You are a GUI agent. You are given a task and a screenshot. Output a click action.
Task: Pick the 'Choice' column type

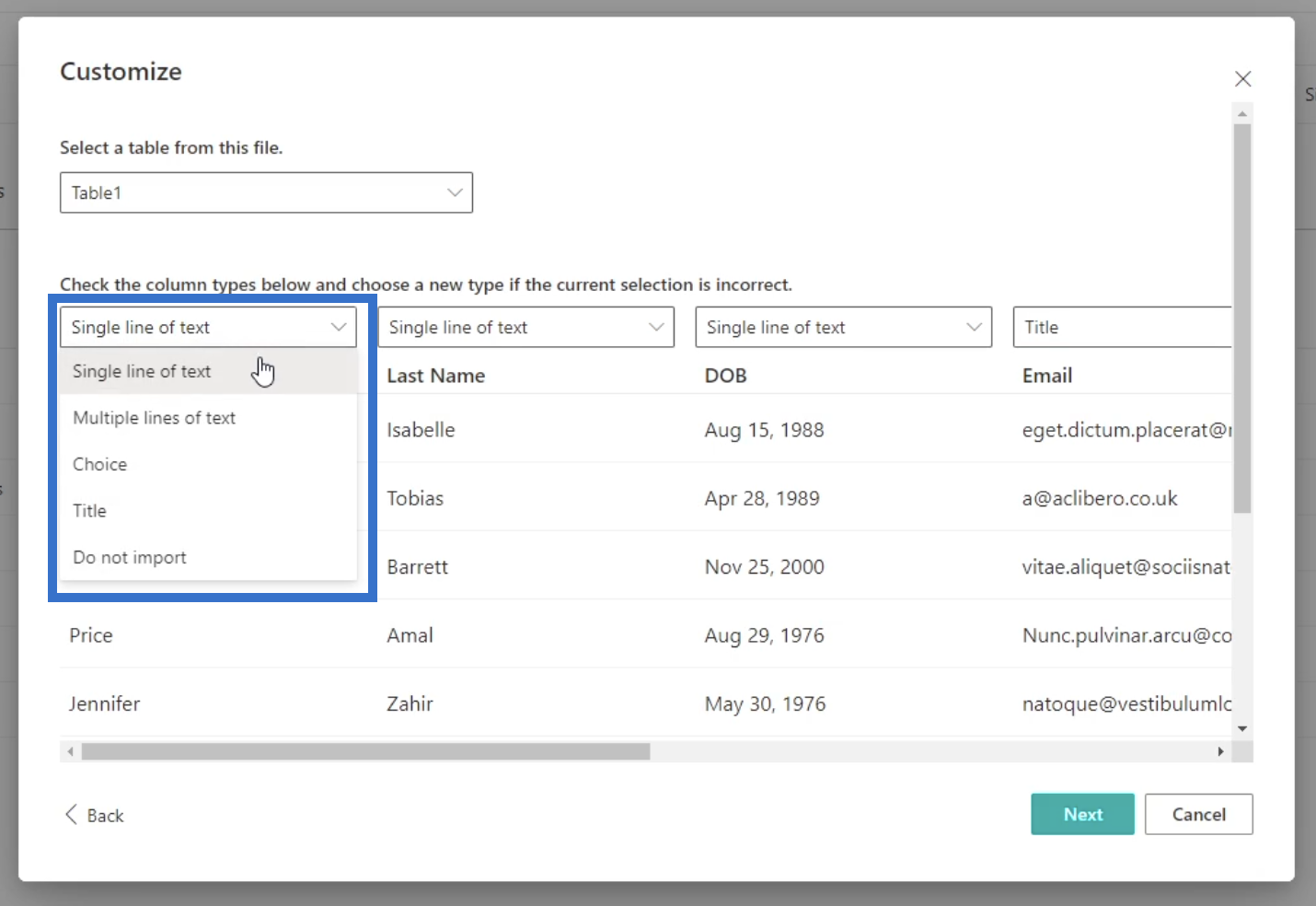100,464
